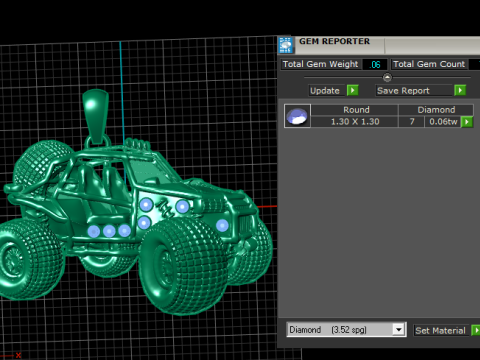Viewport: 480px width, 360px height.
Task: Select the gem on the buggy front fender
Action: click(222, 226)
